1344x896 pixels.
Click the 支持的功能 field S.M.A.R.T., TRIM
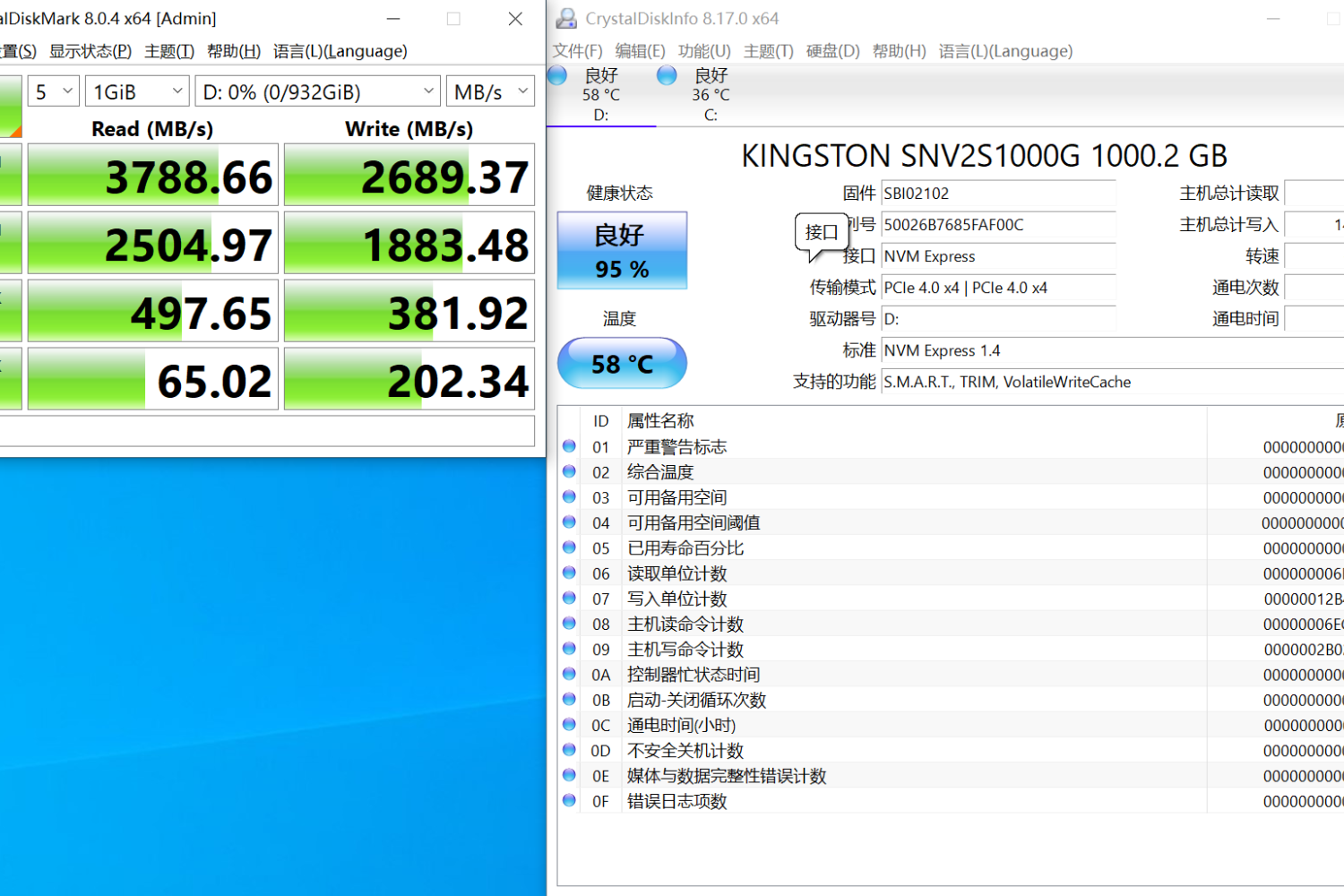(1113, 382)
